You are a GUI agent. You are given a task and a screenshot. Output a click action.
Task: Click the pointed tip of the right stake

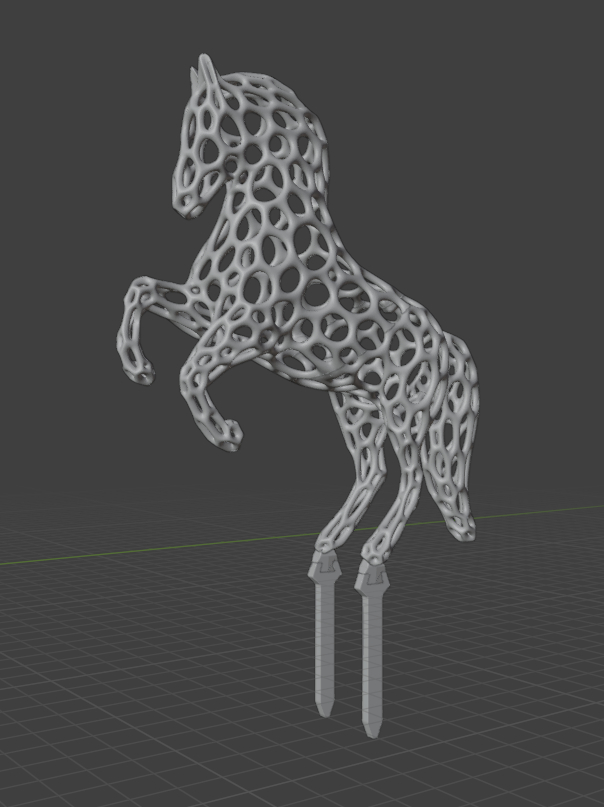[x=372, y=731]
